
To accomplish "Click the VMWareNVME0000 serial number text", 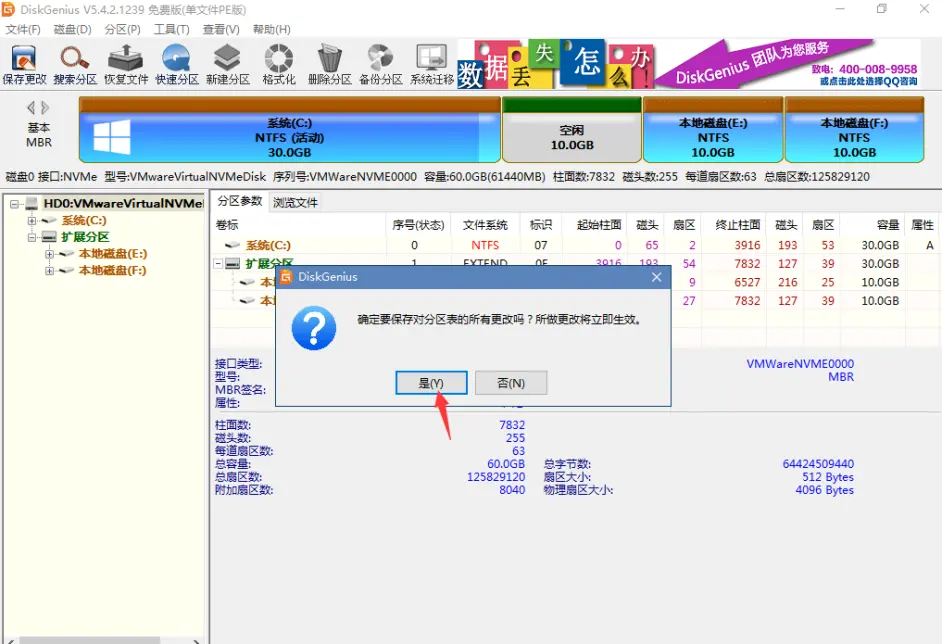I will point(800,363).
